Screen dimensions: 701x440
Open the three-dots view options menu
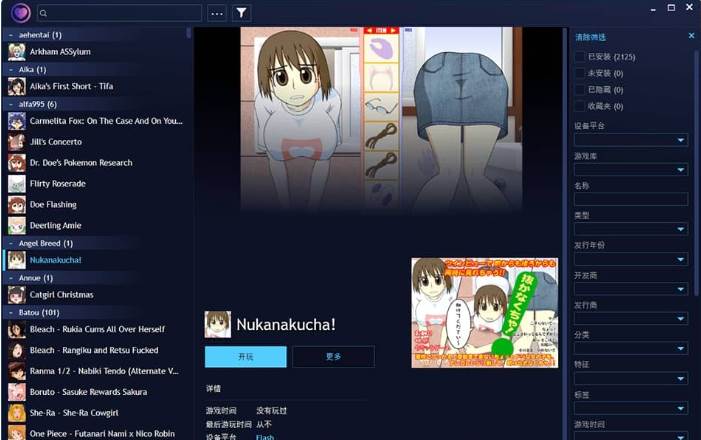(217, 13)
